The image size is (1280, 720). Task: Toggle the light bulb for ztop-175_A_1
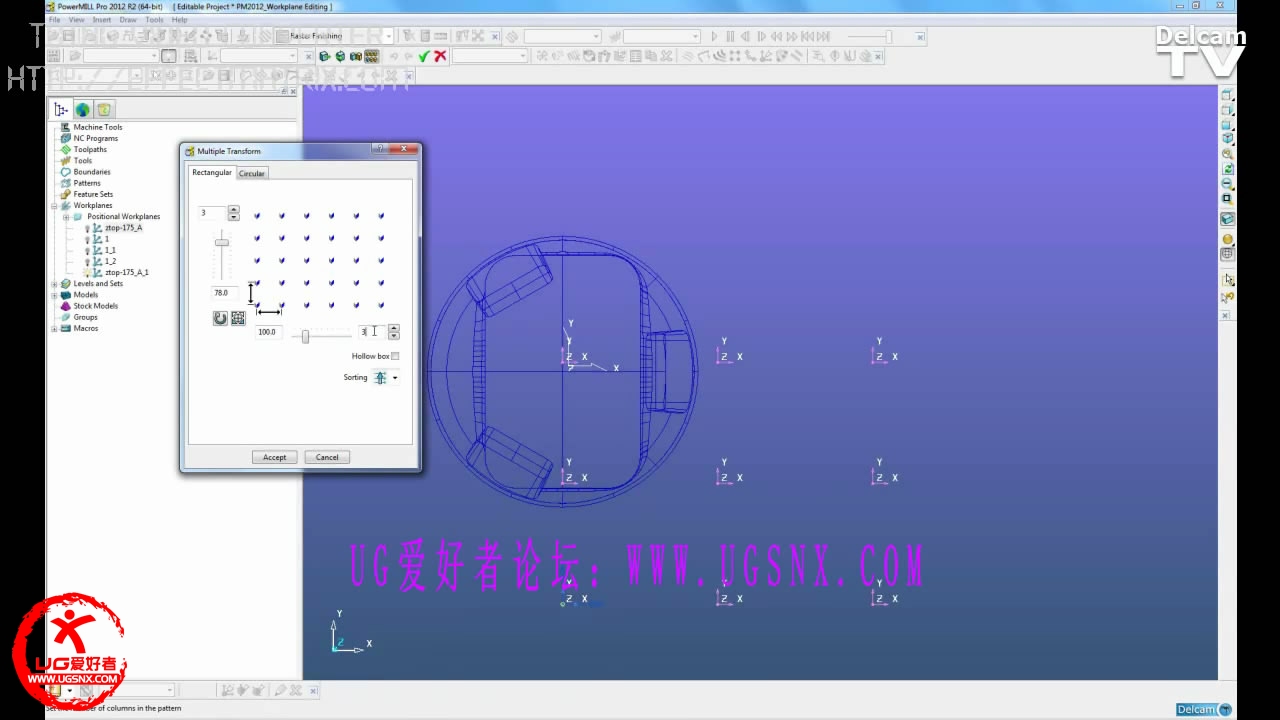point(87,272)
